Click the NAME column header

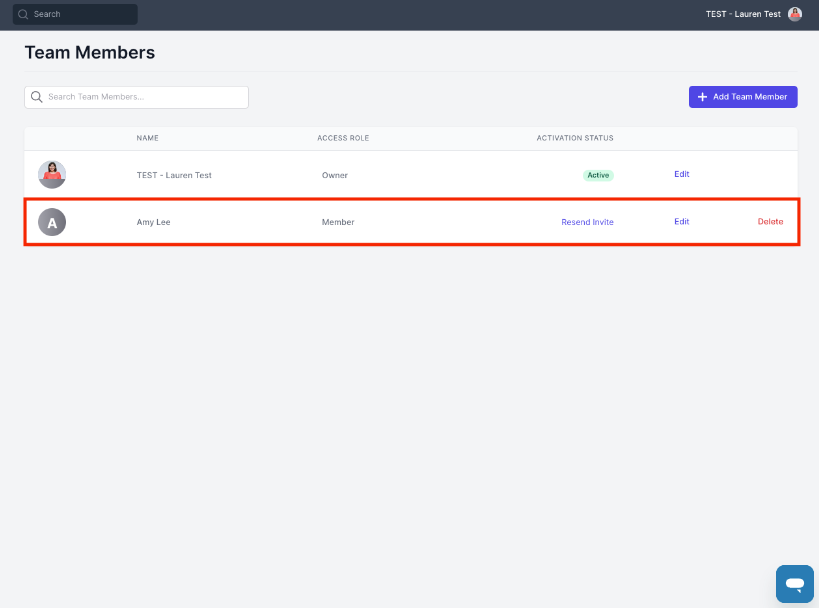tap(147, 138)
